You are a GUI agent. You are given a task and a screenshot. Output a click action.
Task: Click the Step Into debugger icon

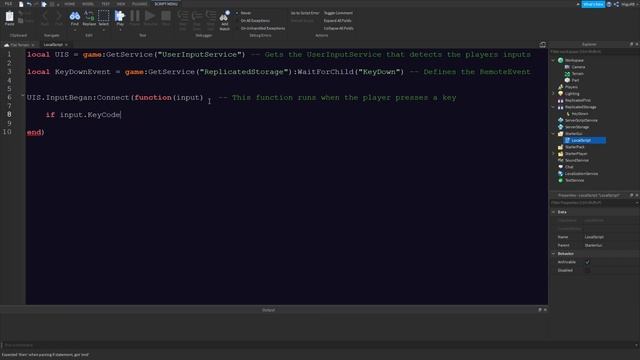coord(183,16)
